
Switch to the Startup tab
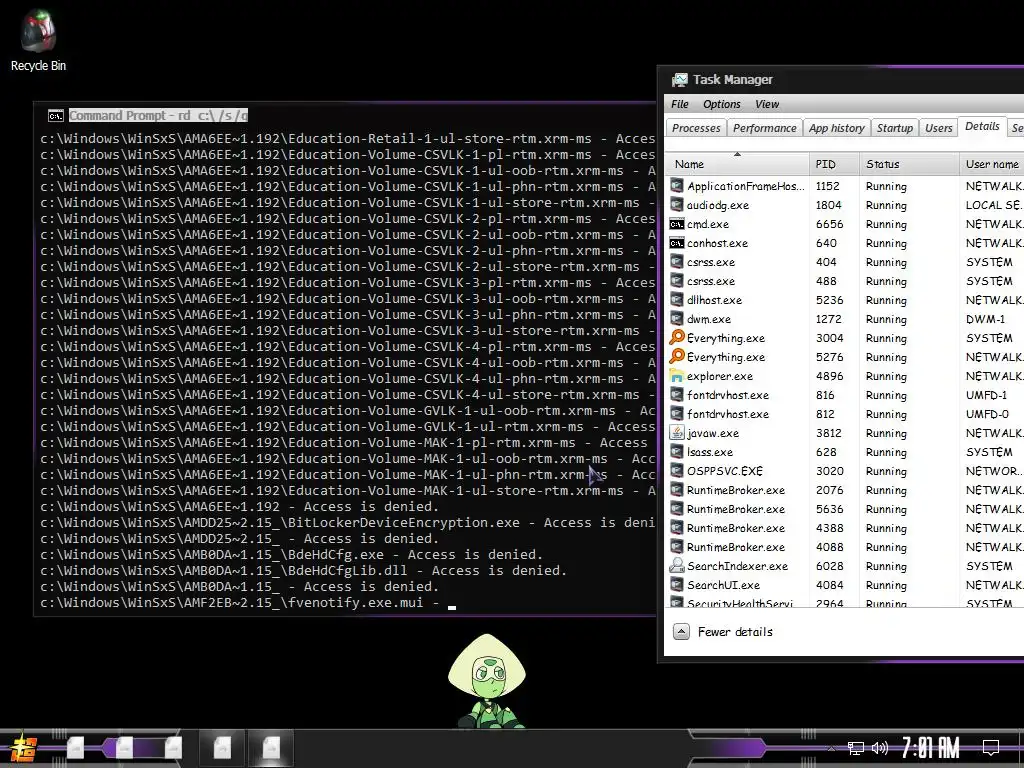[x=895, y=128]
